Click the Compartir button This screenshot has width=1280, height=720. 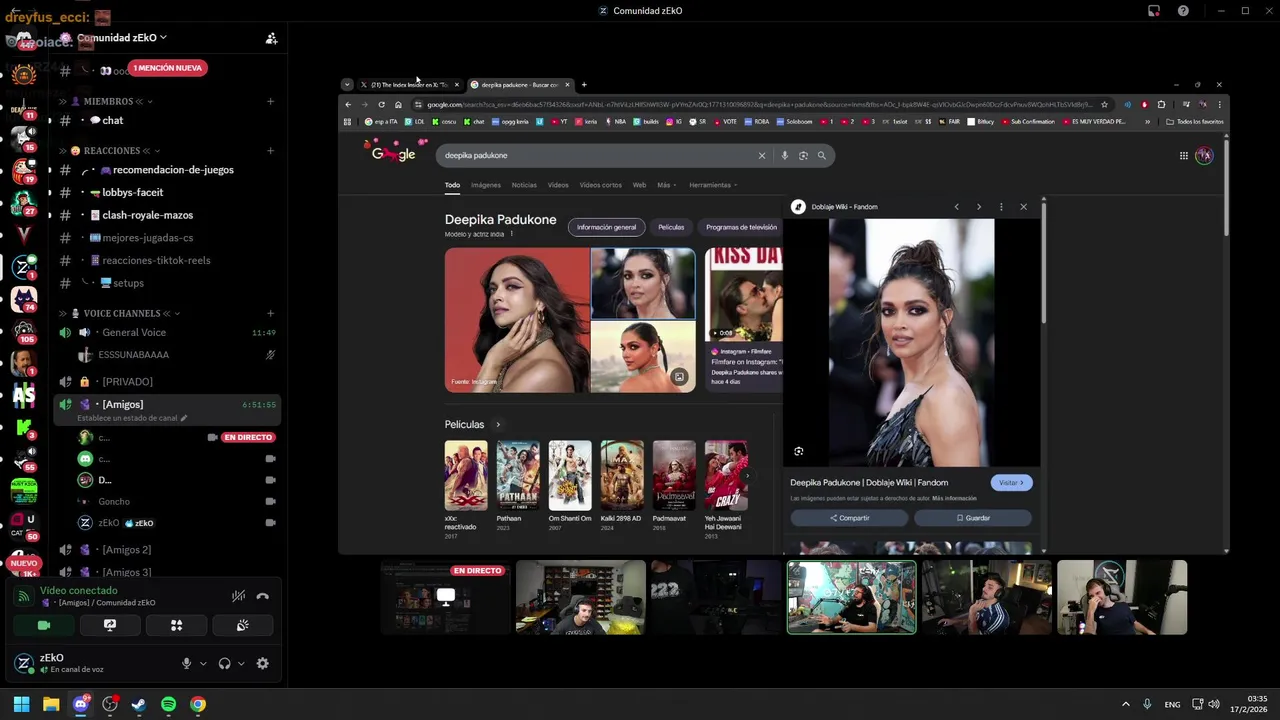tap(849, 518)
